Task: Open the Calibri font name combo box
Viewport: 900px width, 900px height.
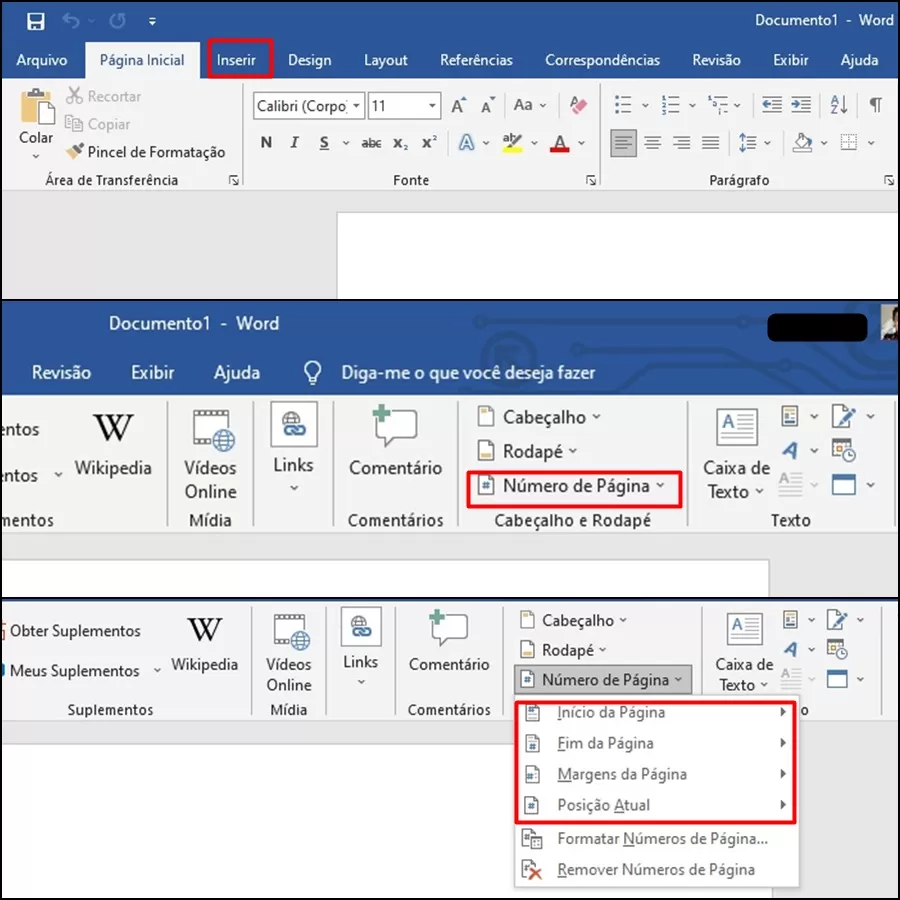Action: (x=309, y=106)
